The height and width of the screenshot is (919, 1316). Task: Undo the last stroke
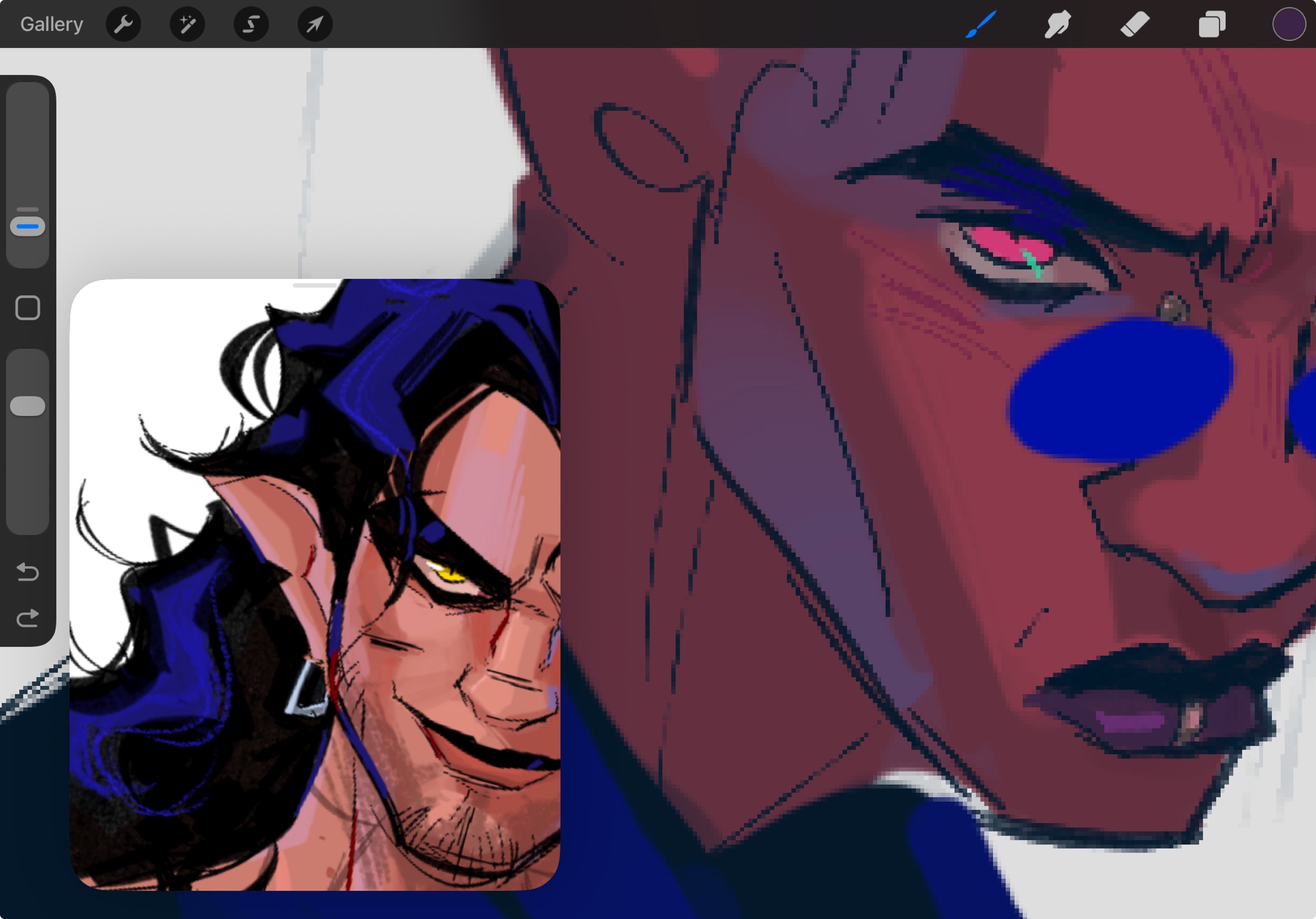[28, 571]
